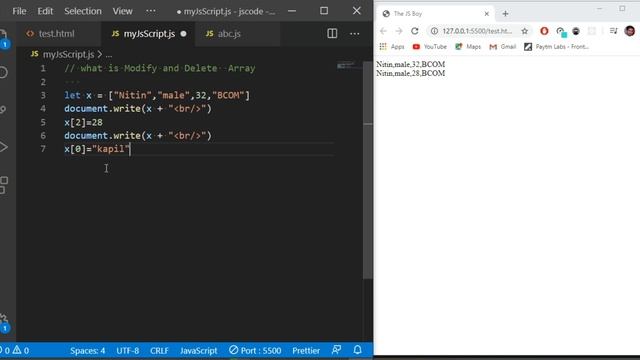
Task: Open the View menu
Action: pos(122,11)
